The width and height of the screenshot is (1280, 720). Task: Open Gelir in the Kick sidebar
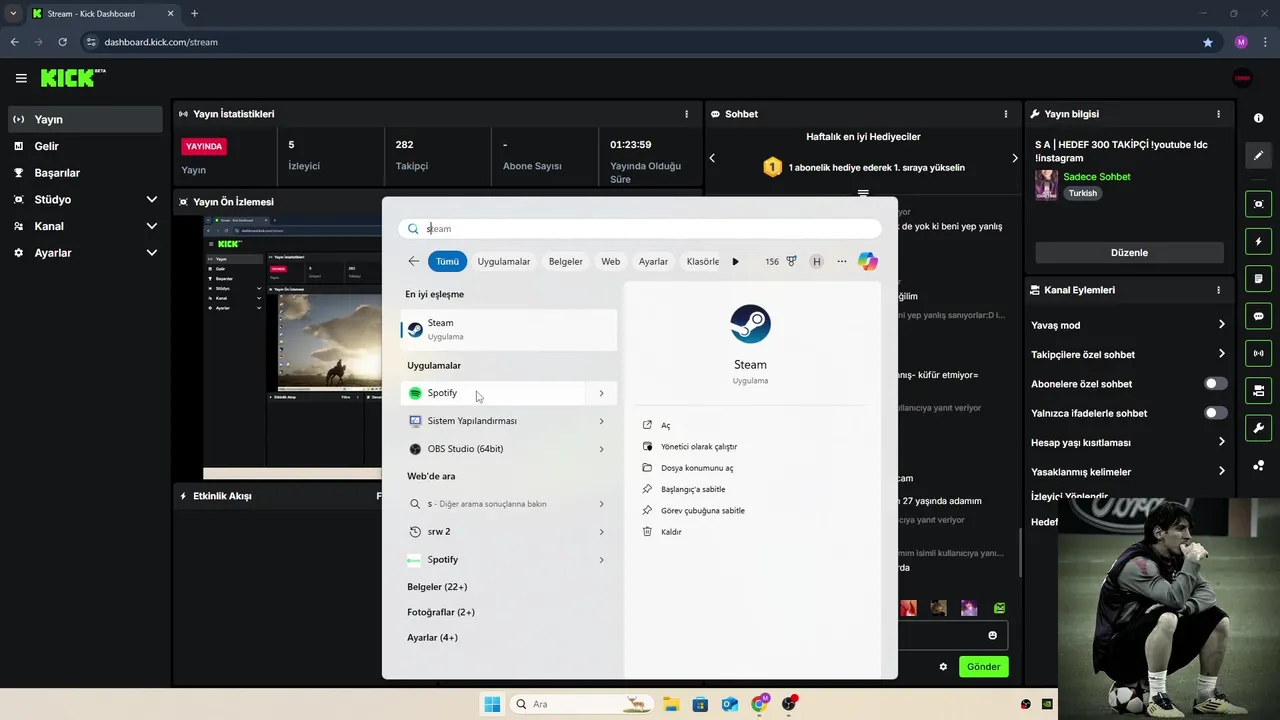pyautogui.click(x=85, y=146)
